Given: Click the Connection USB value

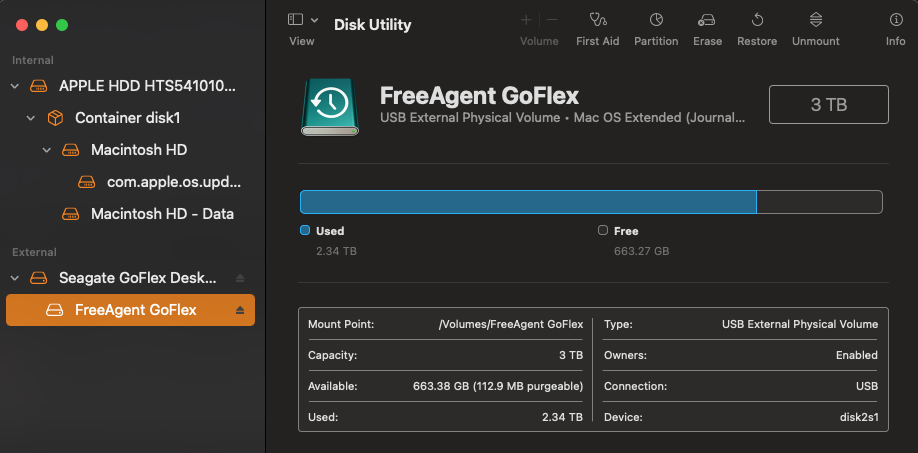Looking at the screenshot, I should click(867, 386).
